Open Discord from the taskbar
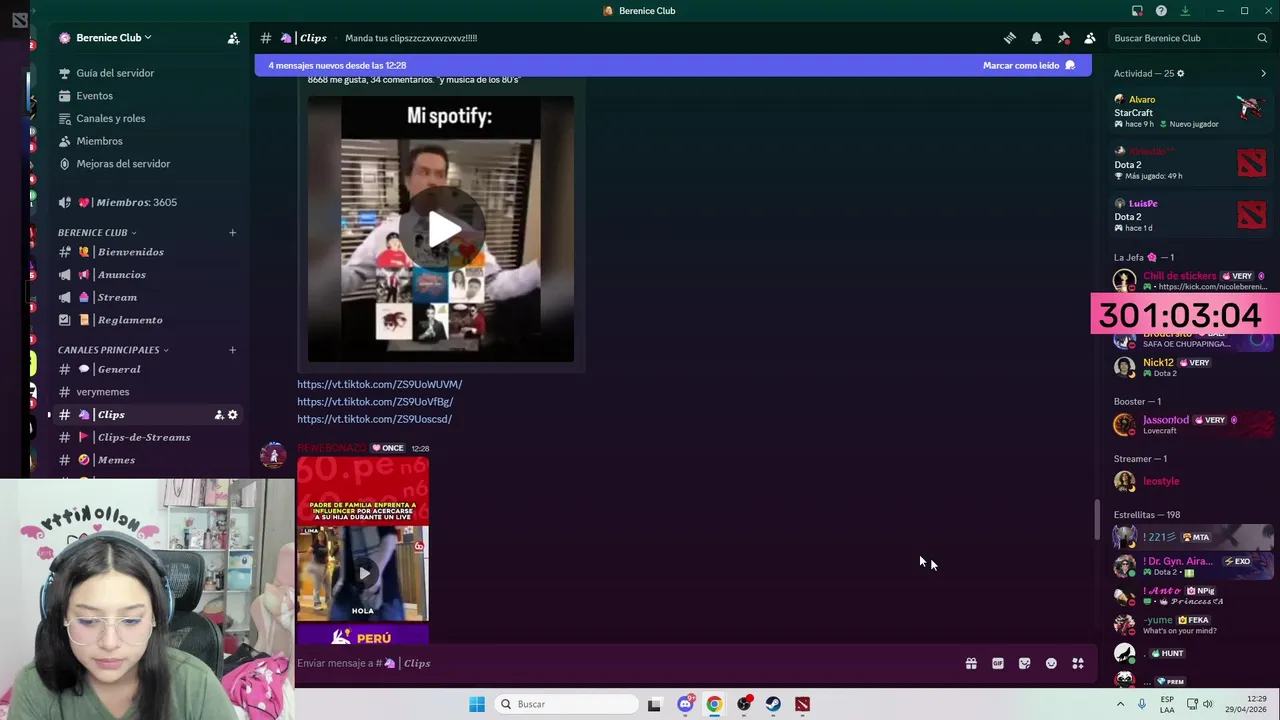Screen dimensions: 1280x720 click(685, 704)
